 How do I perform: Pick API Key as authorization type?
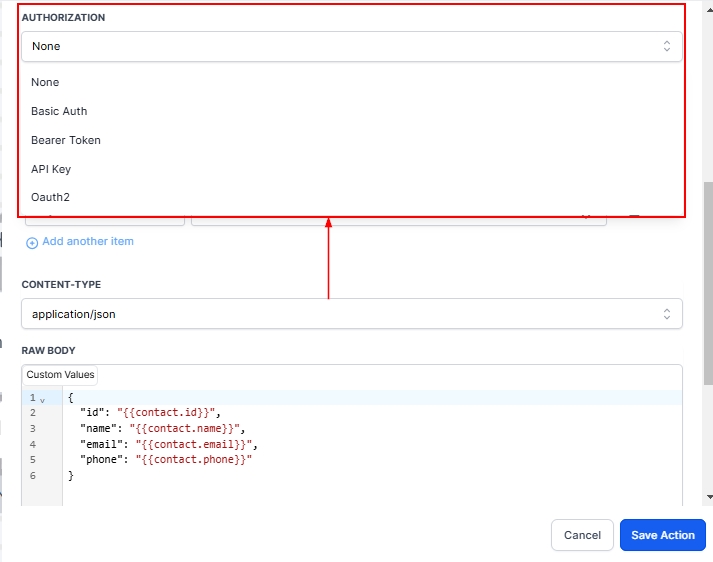(x=50, y=169)
